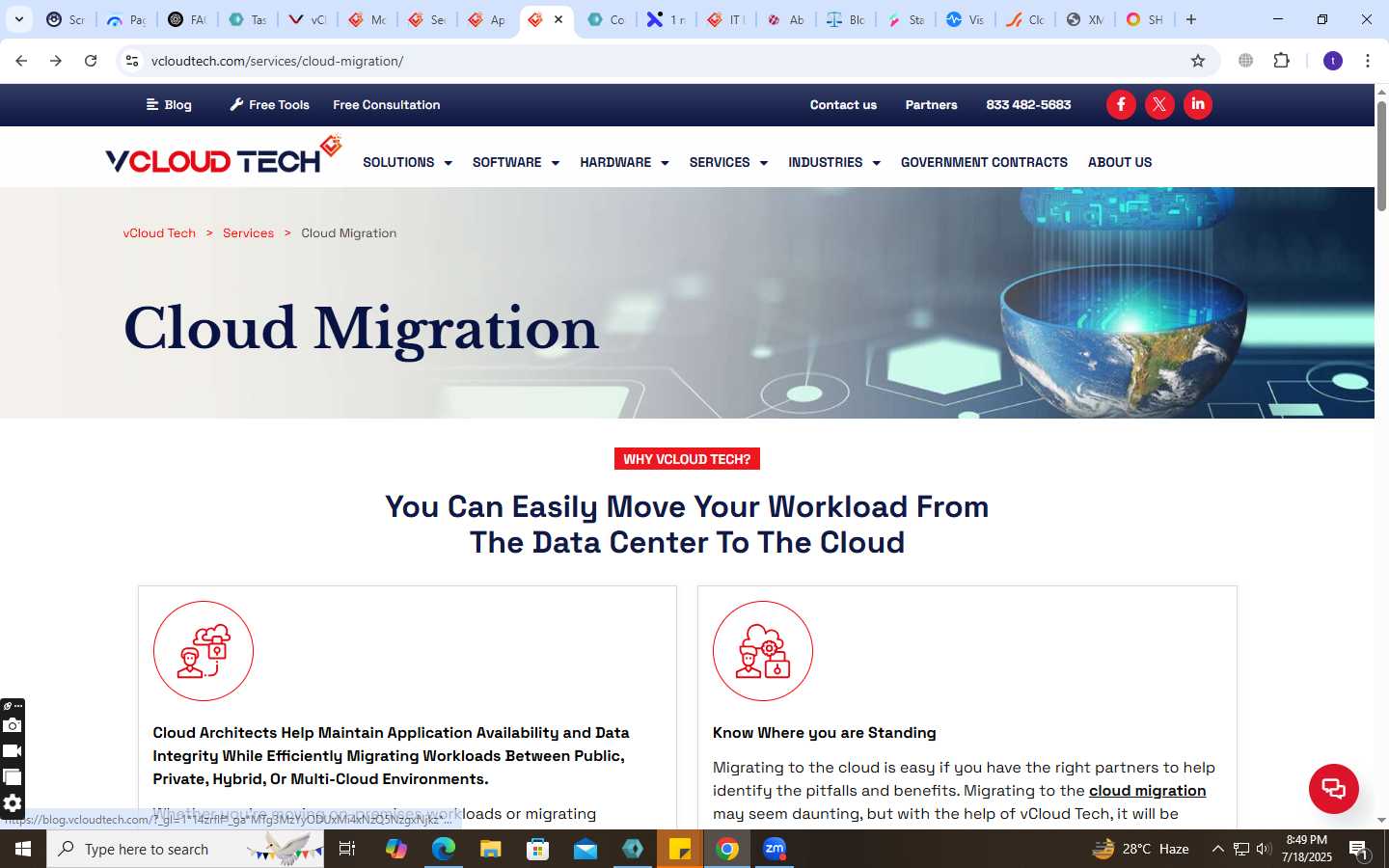The height and width of the screenshot is (868, 1389).
Task: Open the Mail app on the taskbar
Action: pyautogui.click(x=586, y=849)
